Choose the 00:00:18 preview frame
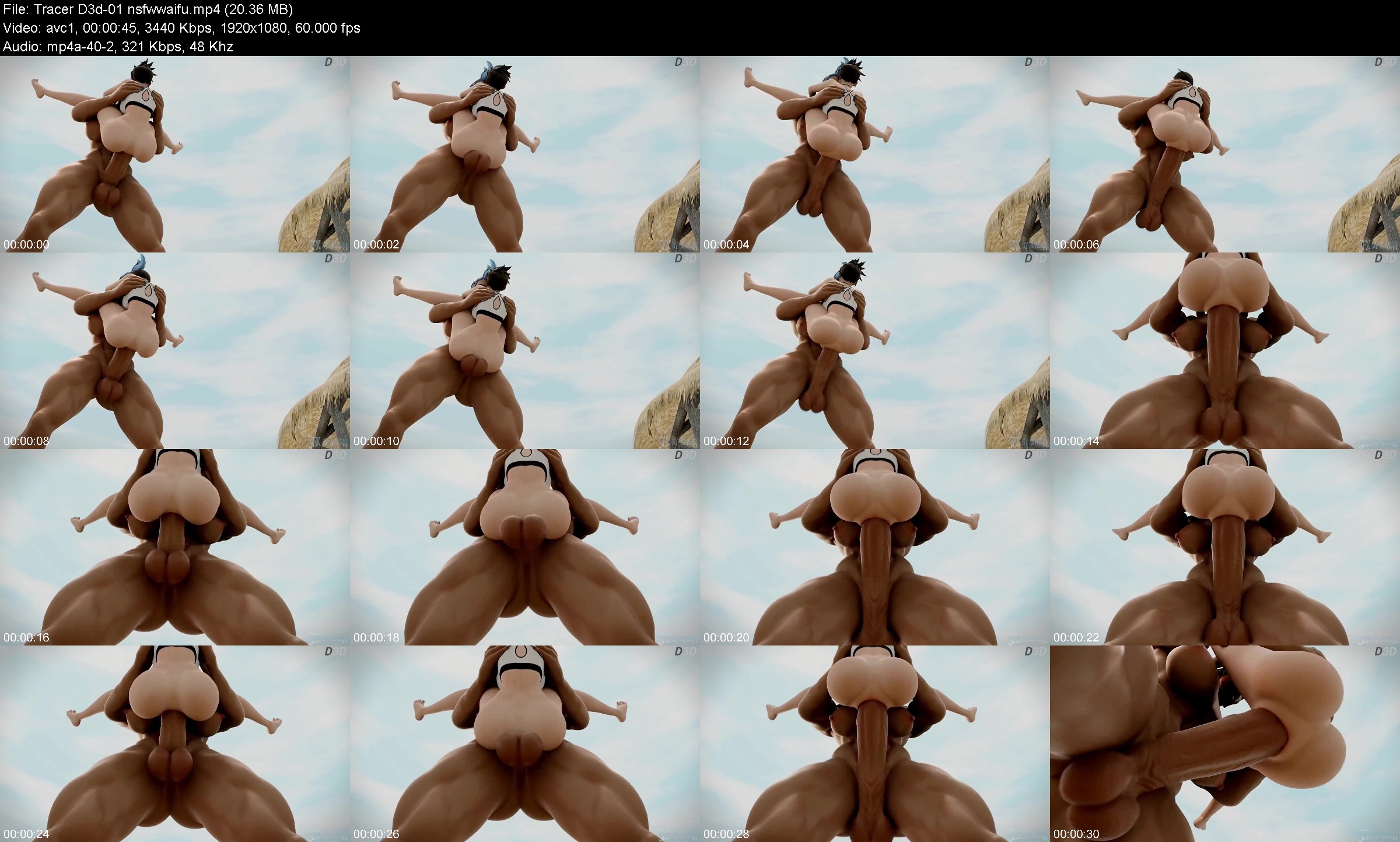The height and width of the screenshot is (842, 1400). click(525, 547)
